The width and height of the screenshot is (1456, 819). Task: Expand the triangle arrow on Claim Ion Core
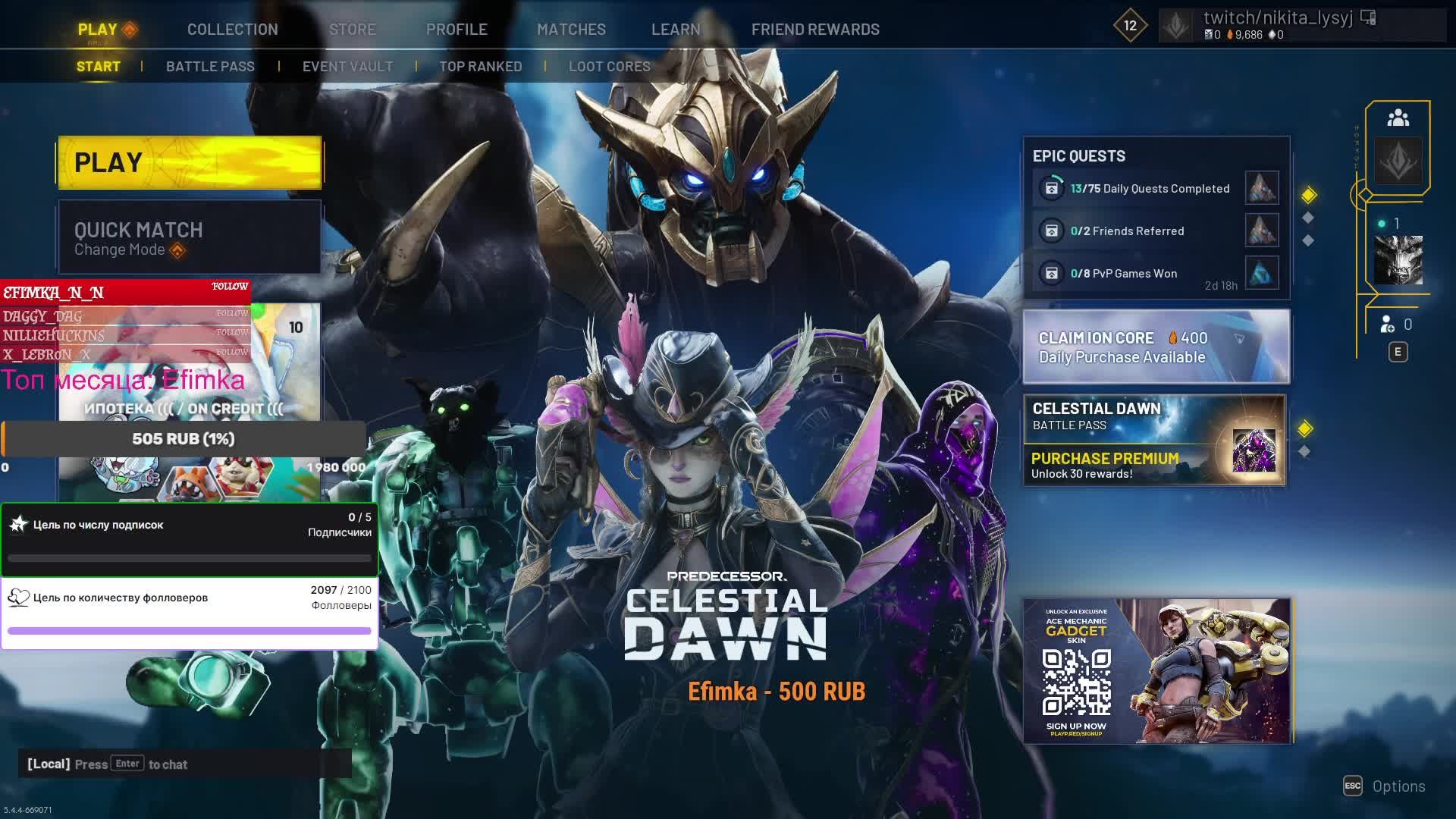(x=1239, y=339)
